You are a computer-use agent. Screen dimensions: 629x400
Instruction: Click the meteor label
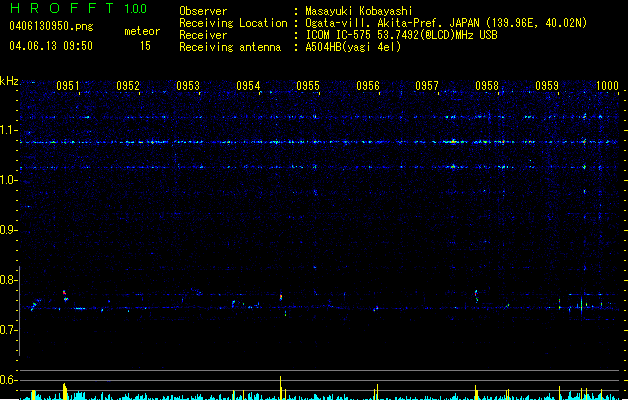coord(142,31)
